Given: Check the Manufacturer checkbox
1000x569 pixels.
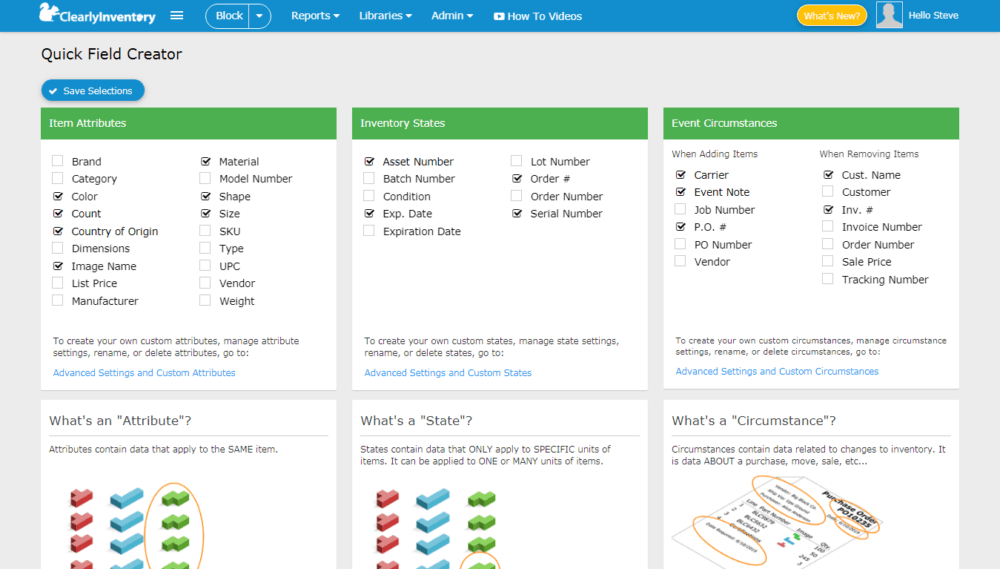Looking at the screenshot, I should pos(57,300).
